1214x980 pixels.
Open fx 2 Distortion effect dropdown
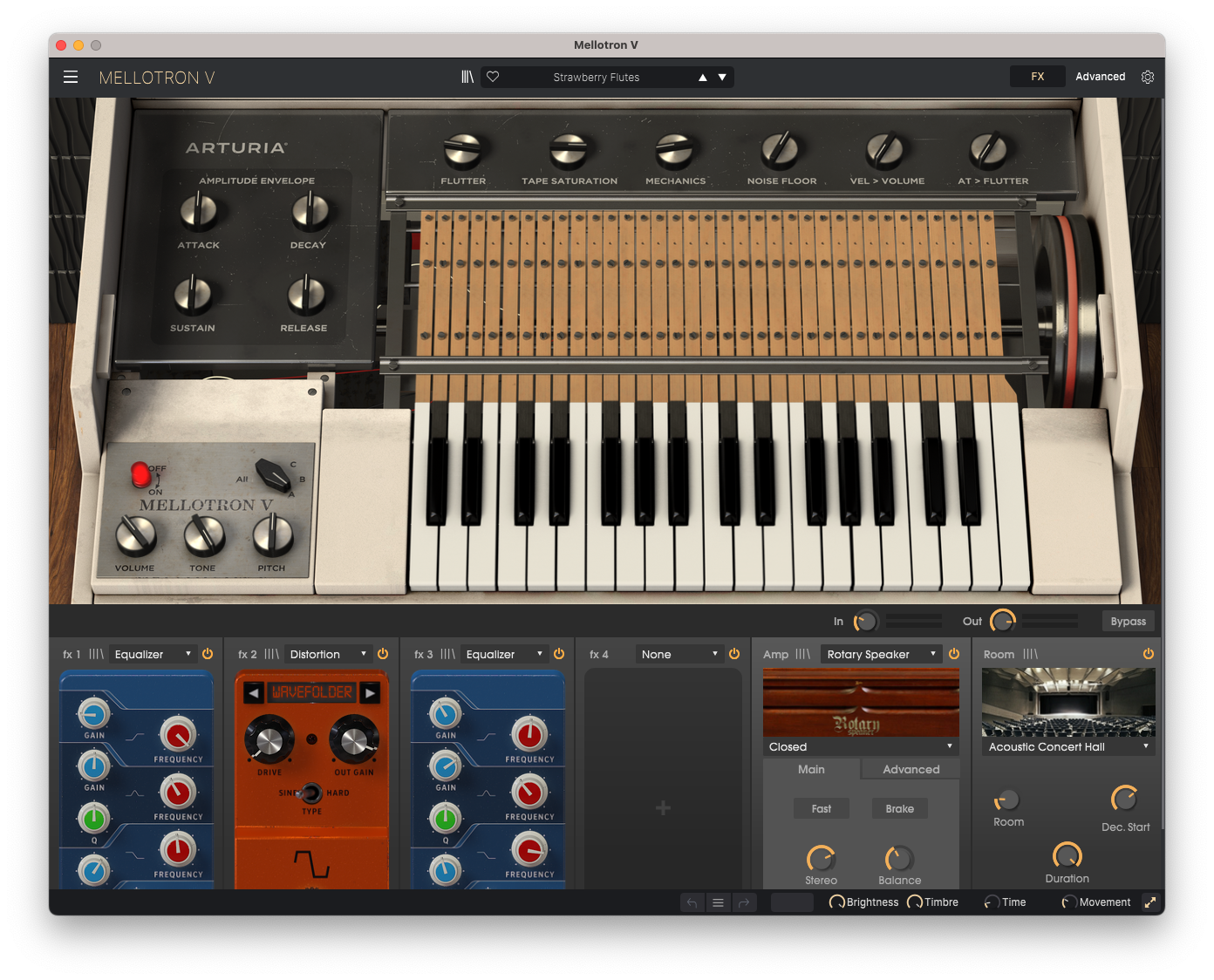(329, 654)
